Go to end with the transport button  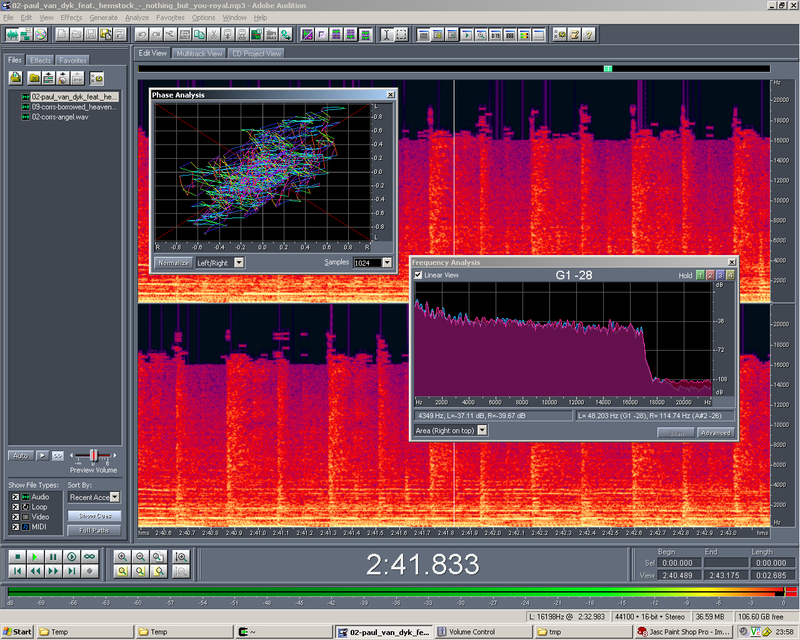tap(71, 571)
